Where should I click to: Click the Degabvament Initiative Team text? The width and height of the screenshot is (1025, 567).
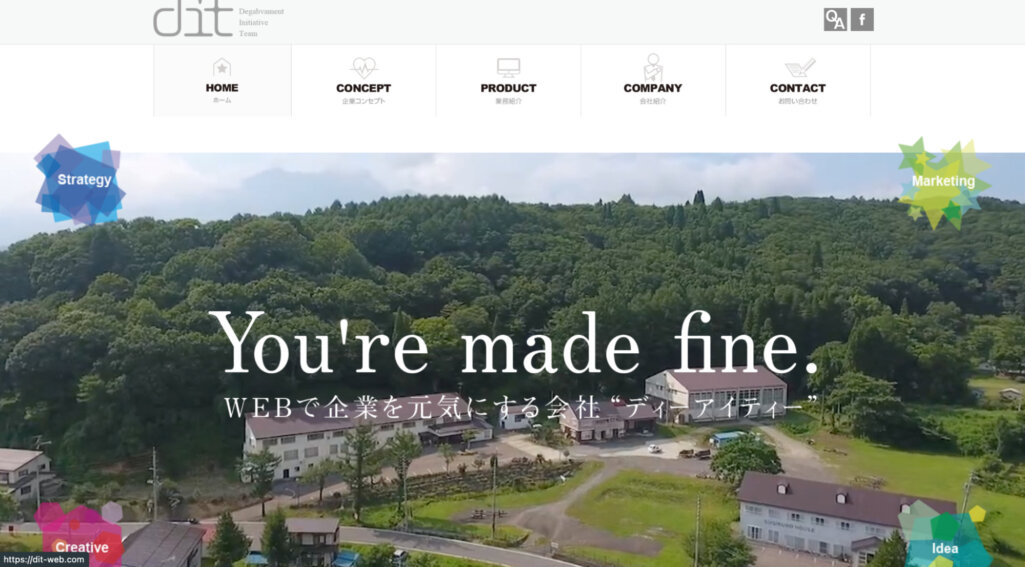pos(261,22)
